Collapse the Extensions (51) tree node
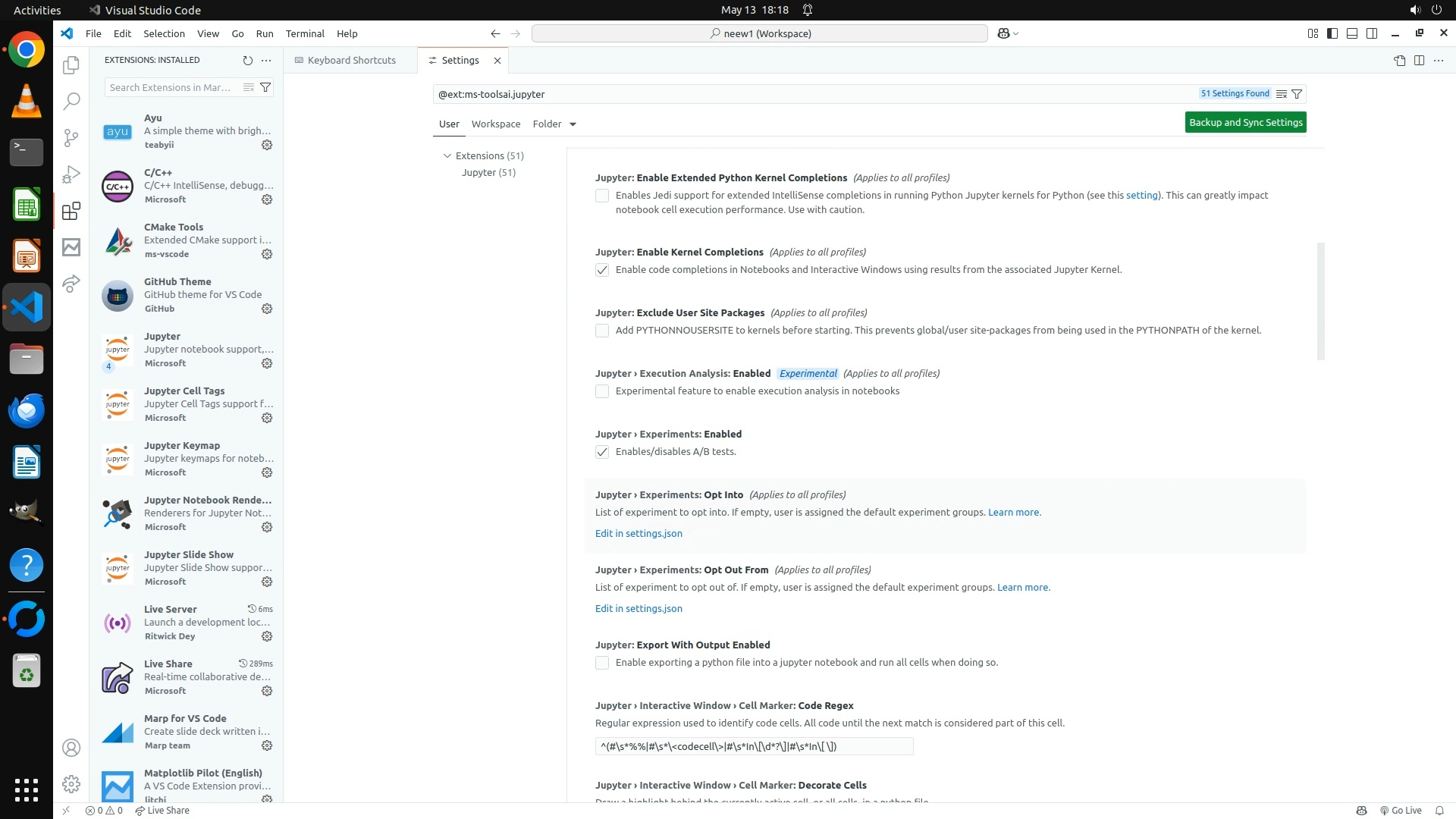 click(x=447, y=155)
